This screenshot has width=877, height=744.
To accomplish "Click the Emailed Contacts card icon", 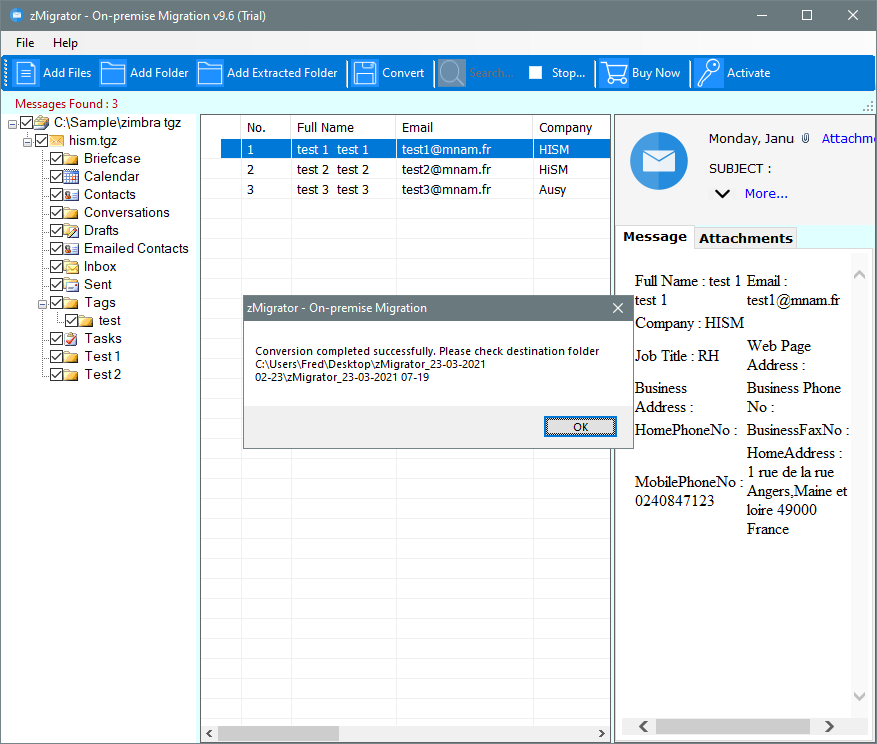I will [71, 248].
